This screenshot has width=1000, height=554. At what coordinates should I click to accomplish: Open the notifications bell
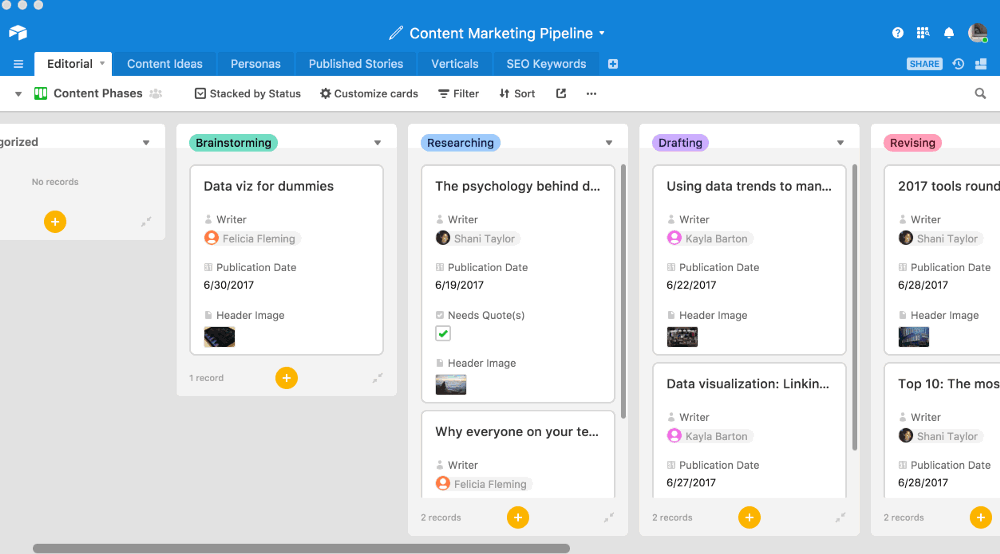pos(949,33)
